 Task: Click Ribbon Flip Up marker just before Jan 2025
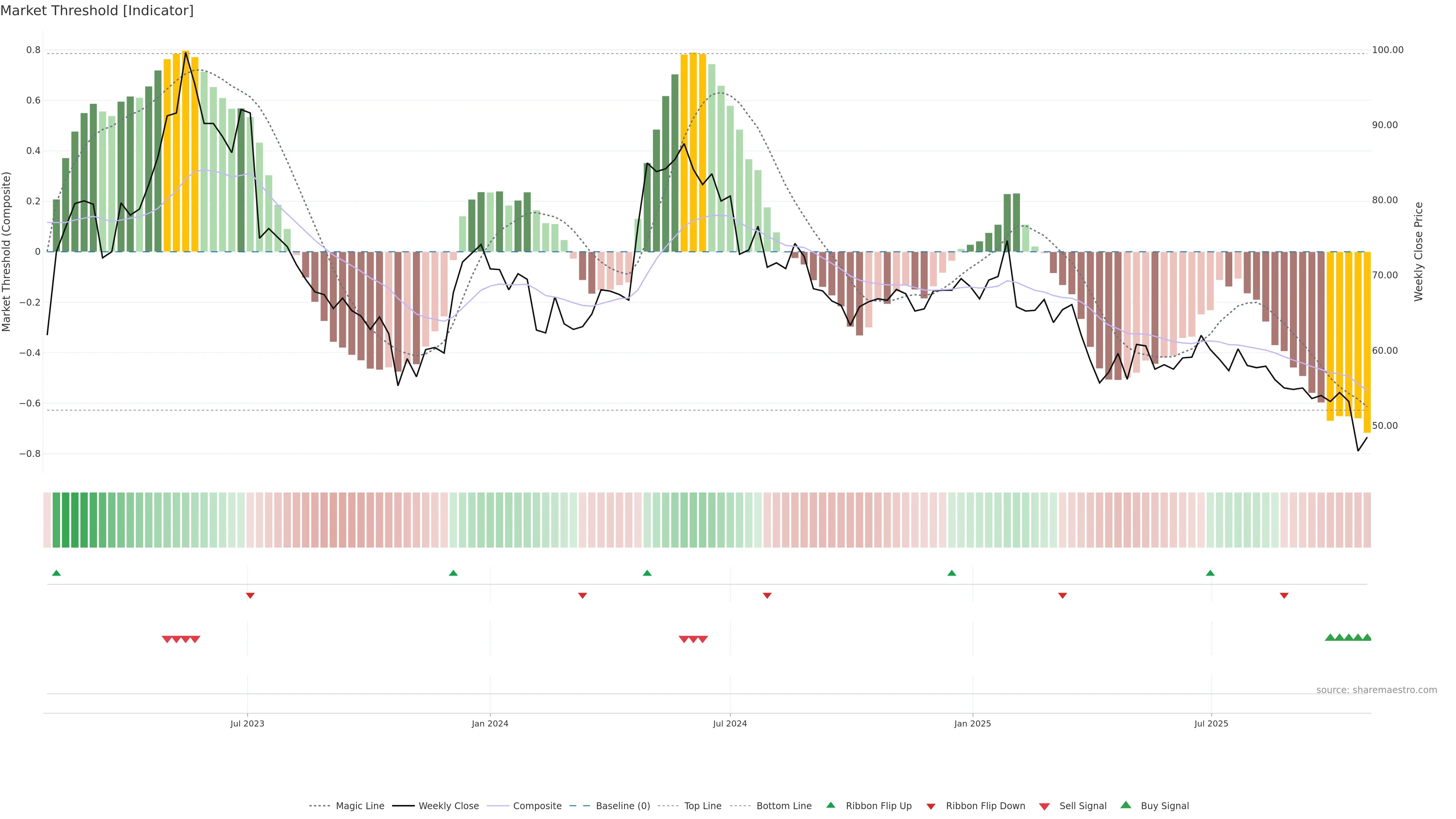(x=952, y=573)
